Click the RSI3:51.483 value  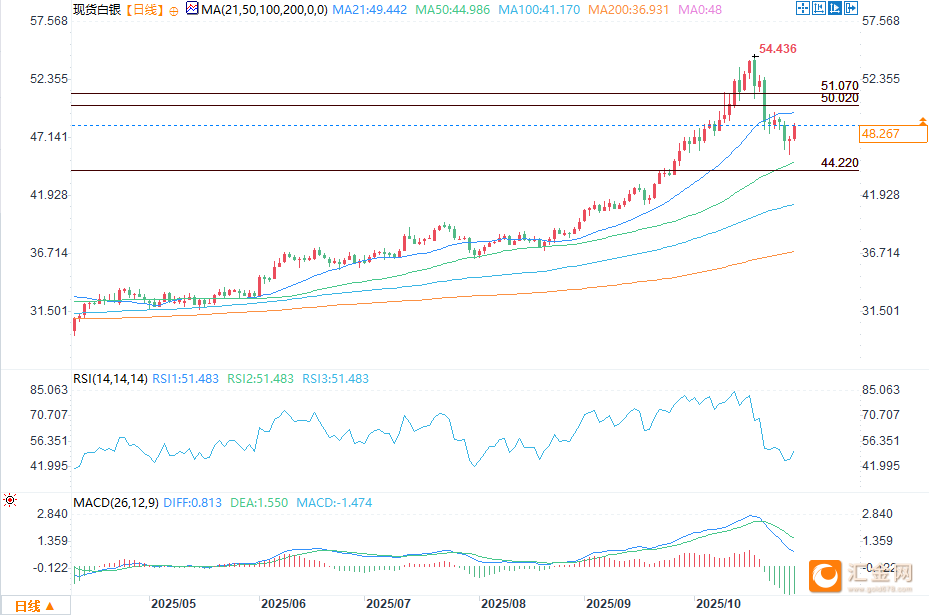point(335,379)
